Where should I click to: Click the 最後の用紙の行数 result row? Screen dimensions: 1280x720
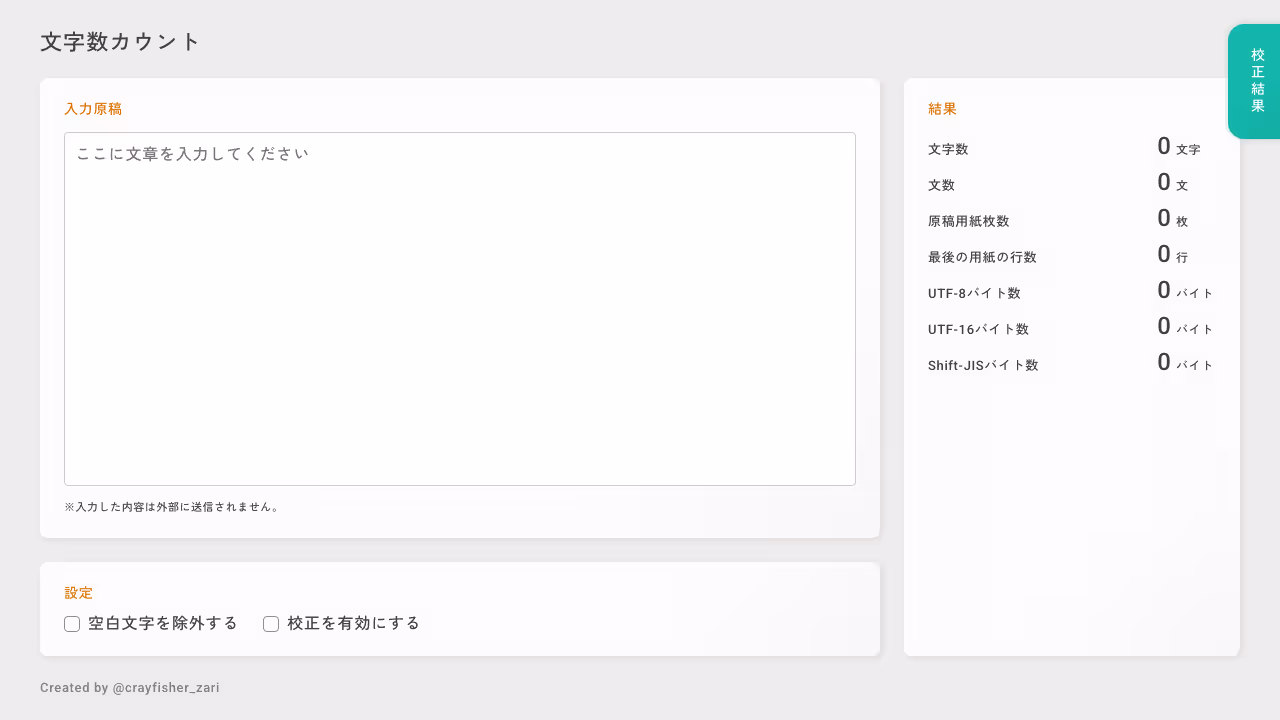click(982, 256)
